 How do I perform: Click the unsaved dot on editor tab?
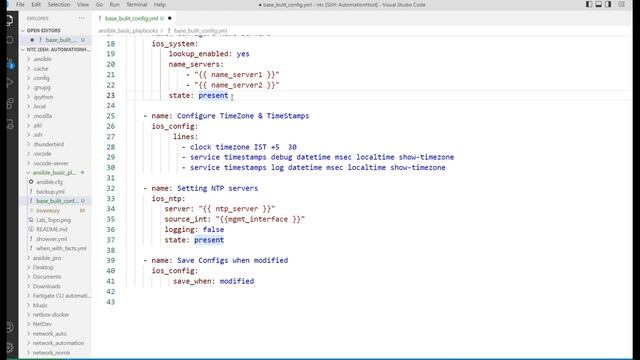click(170, 18)
